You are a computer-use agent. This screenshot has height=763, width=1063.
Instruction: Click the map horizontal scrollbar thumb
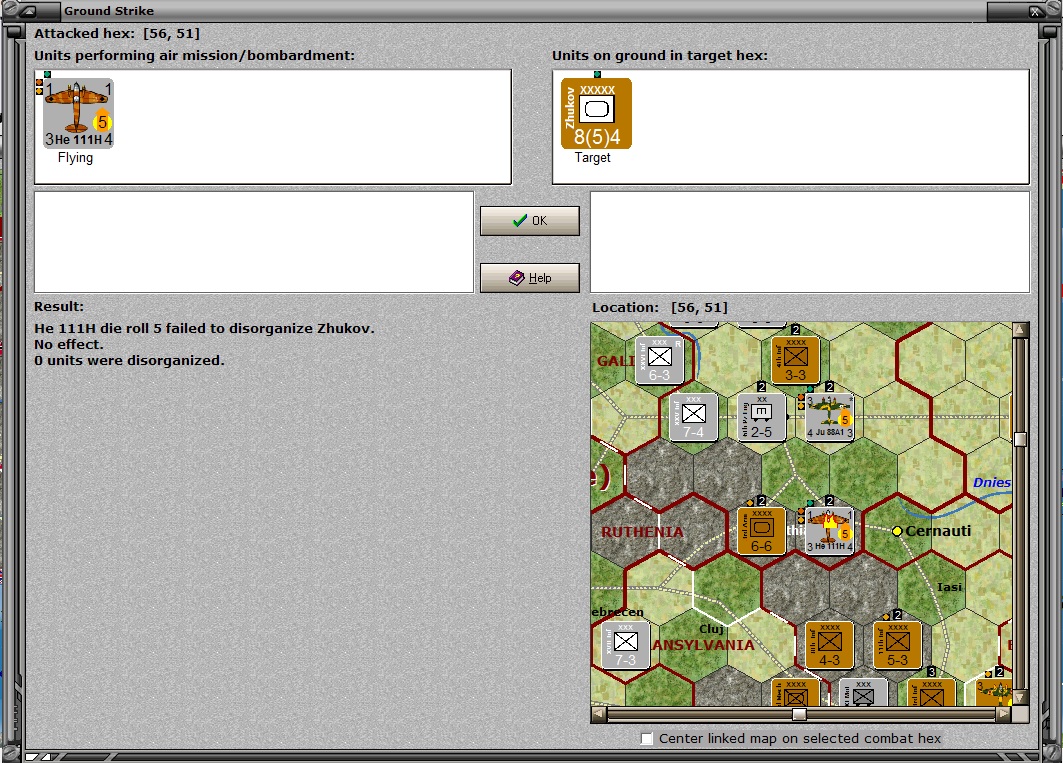click(799, 714)
